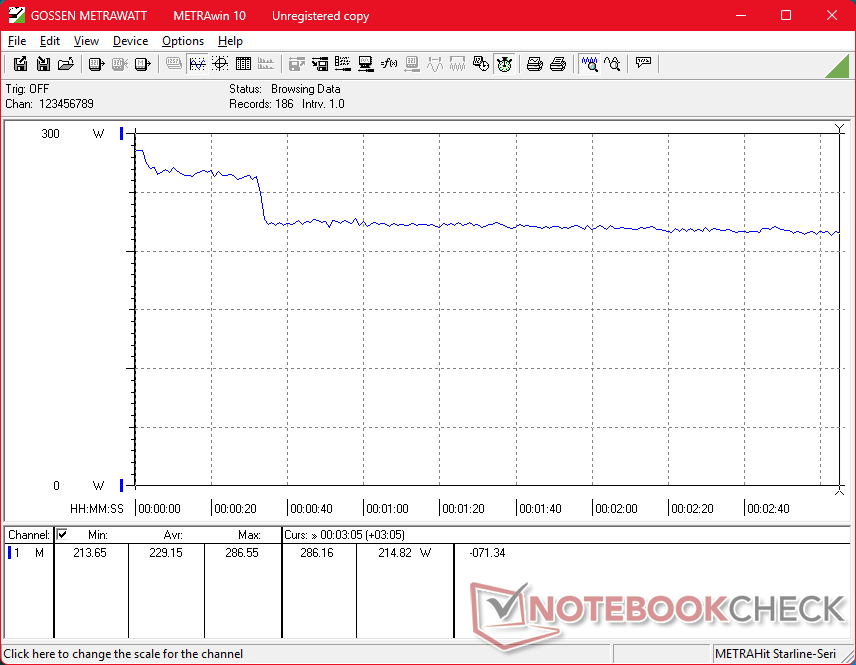Open the File menu
856x665 pixels.
click(17, 41)
